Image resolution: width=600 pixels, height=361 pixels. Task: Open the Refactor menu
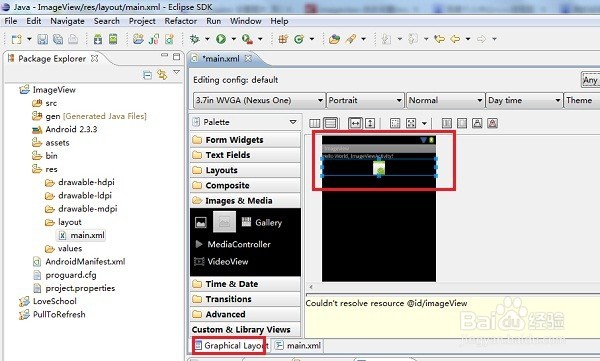click(181, 21)
